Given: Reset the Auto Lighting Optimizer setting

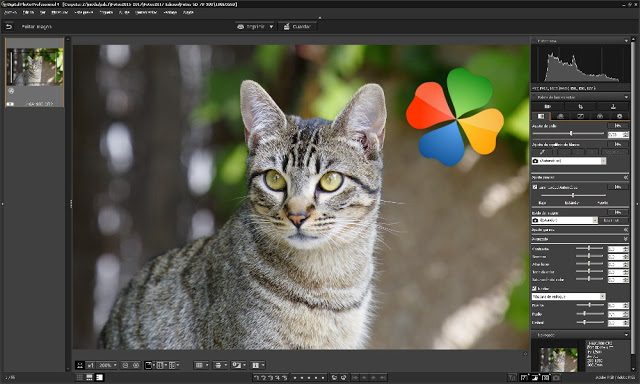Looking at the screenshot, I should 618,187.
